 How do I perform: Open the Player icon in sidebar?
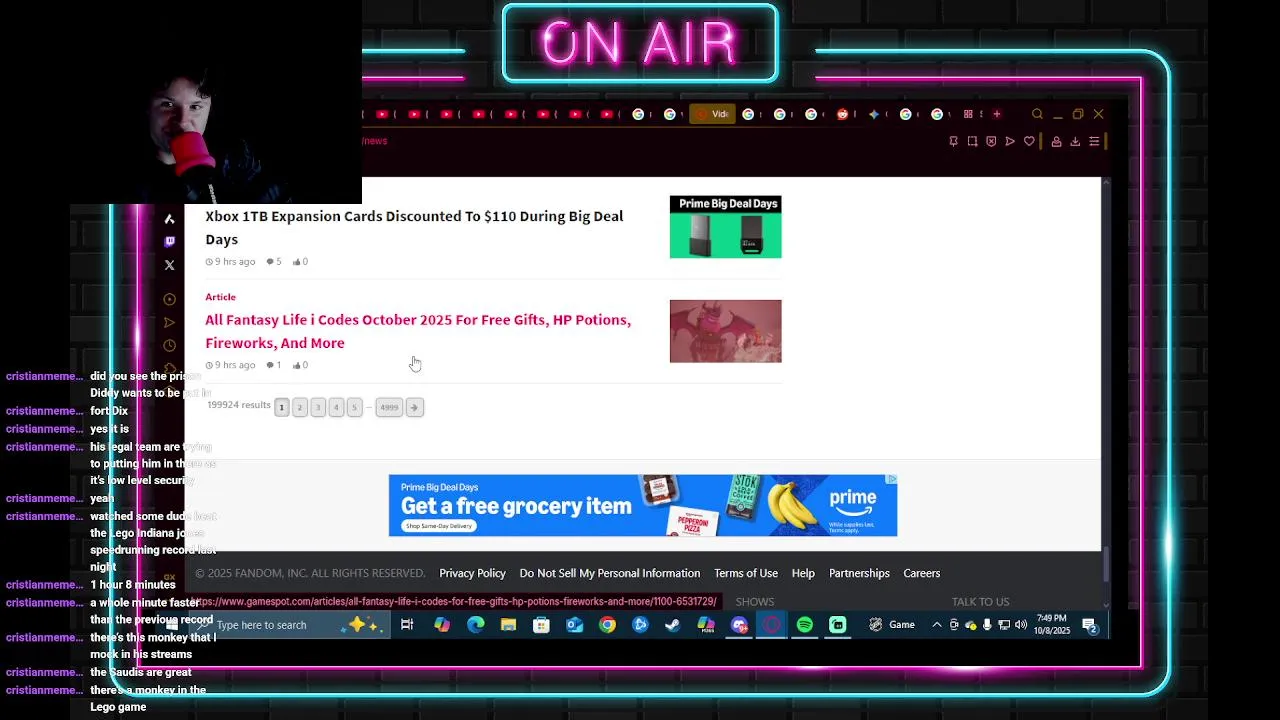pos(169,299)
